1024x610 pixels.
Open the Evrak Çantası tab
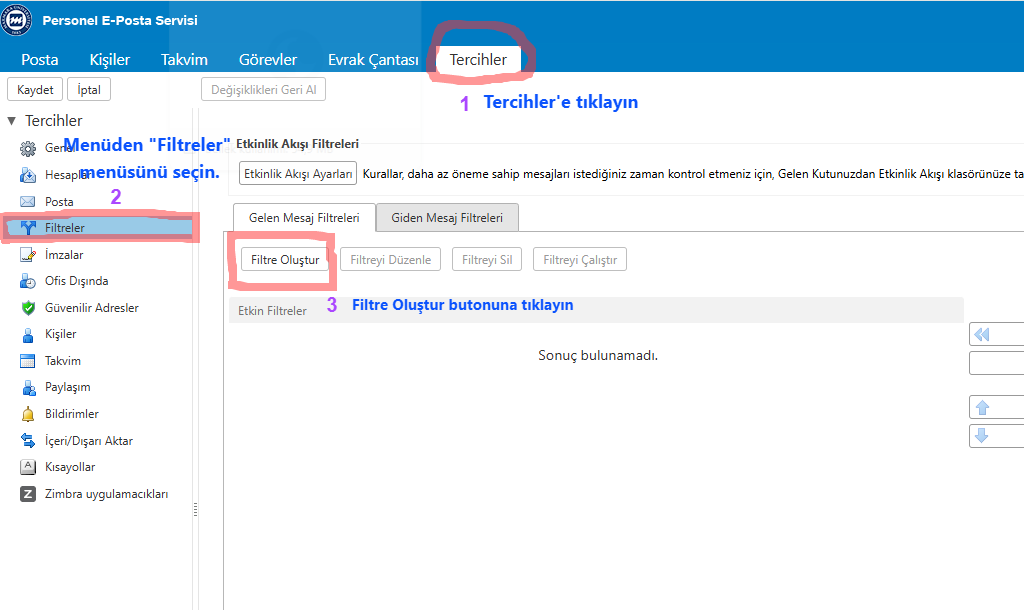click(x=373, y=59)
